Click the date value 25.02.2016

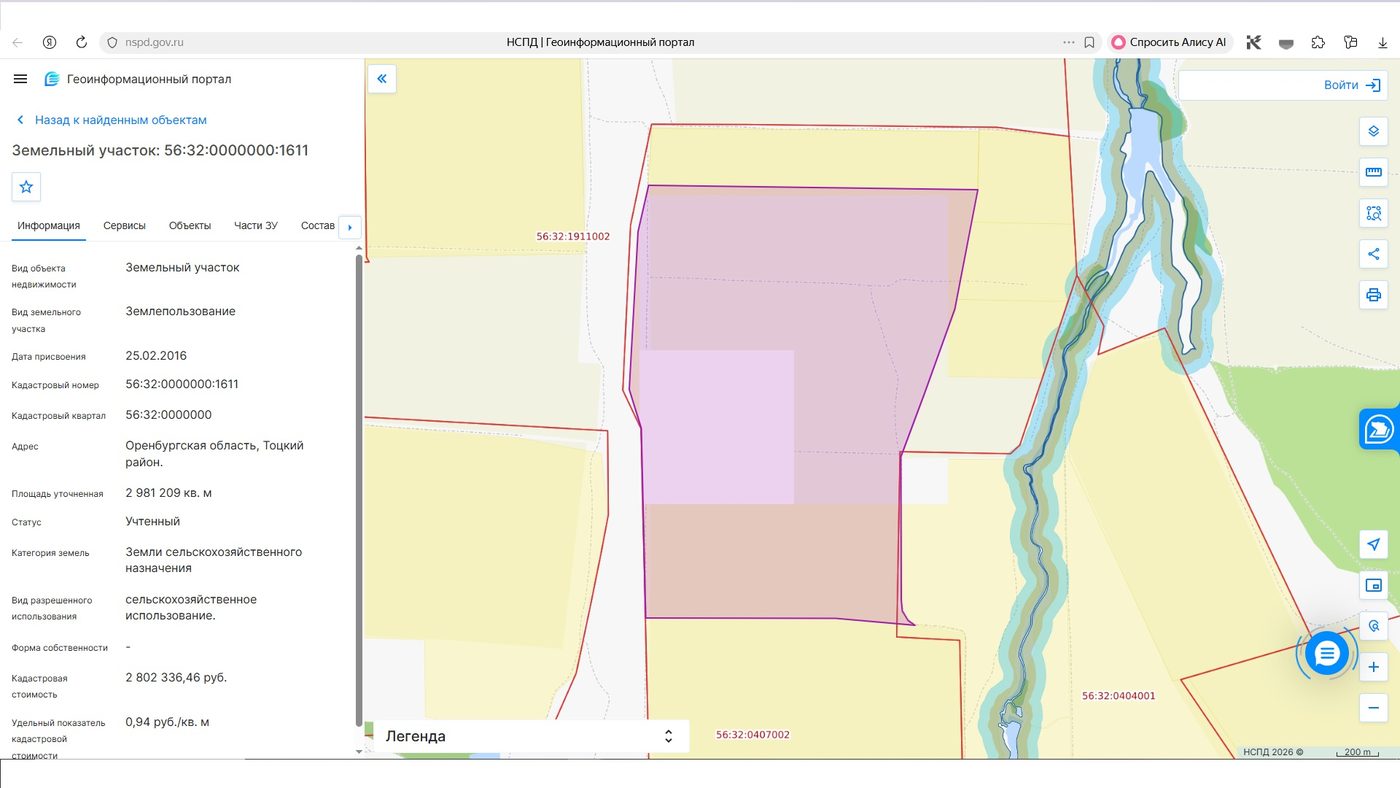(x=156, y=356)
